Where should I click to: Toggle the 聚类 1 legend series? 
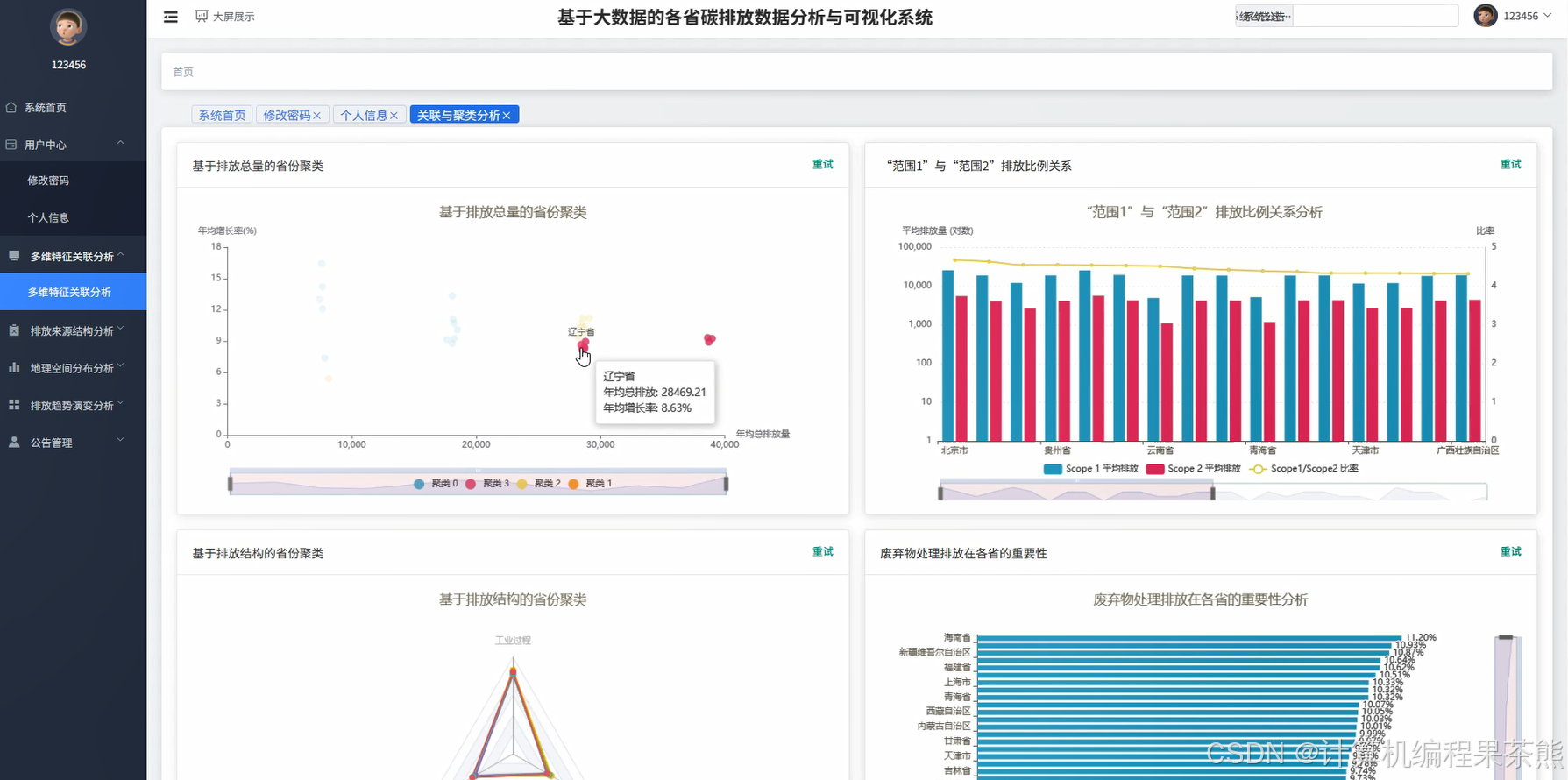pyautogui.click(x=590, y=484)
